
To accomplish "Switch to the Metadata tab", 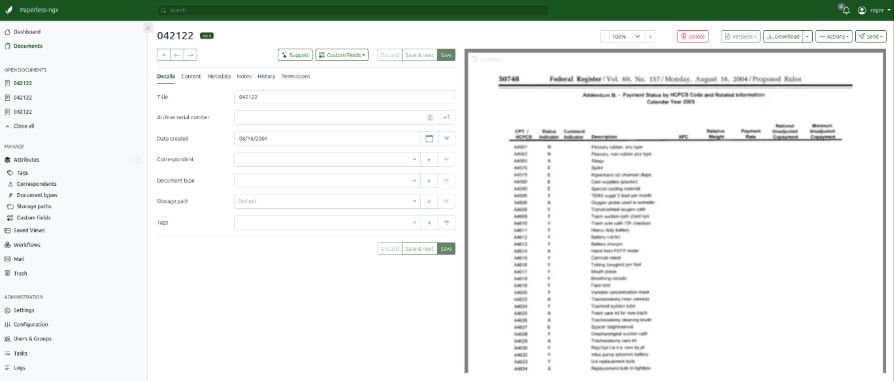I will pyautogui.click(x=219, y=76).
